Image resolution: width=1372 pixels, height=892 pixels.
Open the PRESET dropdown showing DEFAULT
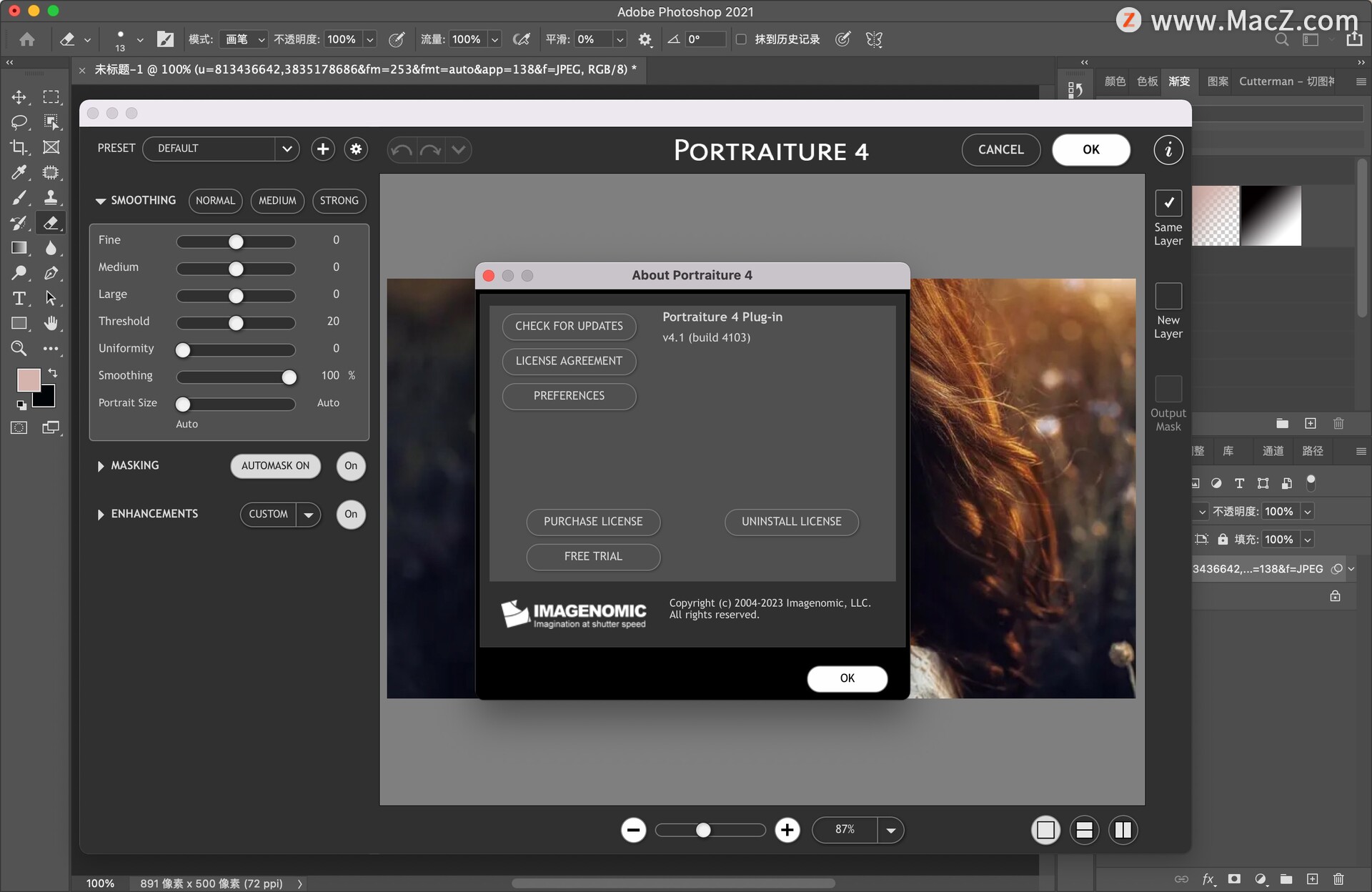click(220, 149)
